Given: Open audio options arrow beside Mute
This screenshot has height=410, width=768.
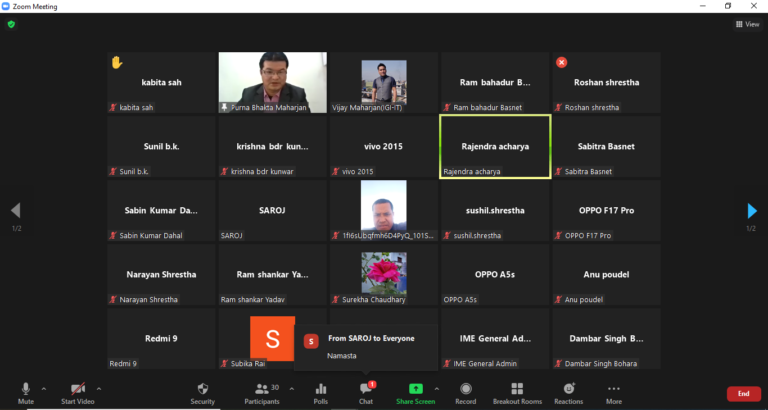Looking at the screenshot, I should [44, 389].
